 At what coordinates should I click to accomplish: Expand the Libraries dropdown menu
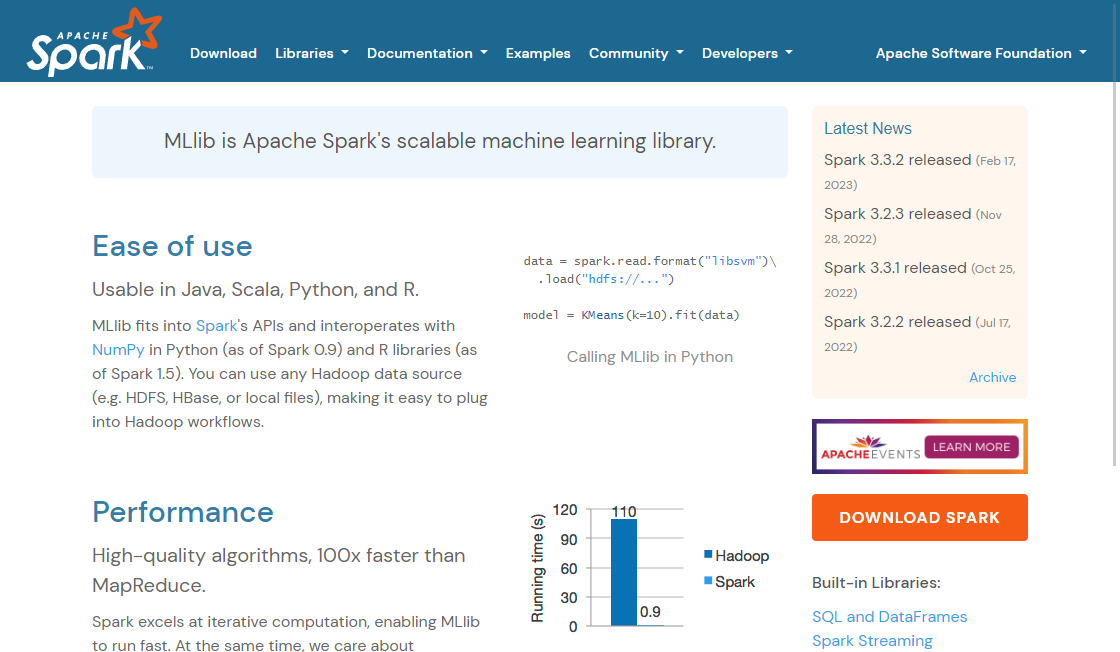click(x=311, y=53)
